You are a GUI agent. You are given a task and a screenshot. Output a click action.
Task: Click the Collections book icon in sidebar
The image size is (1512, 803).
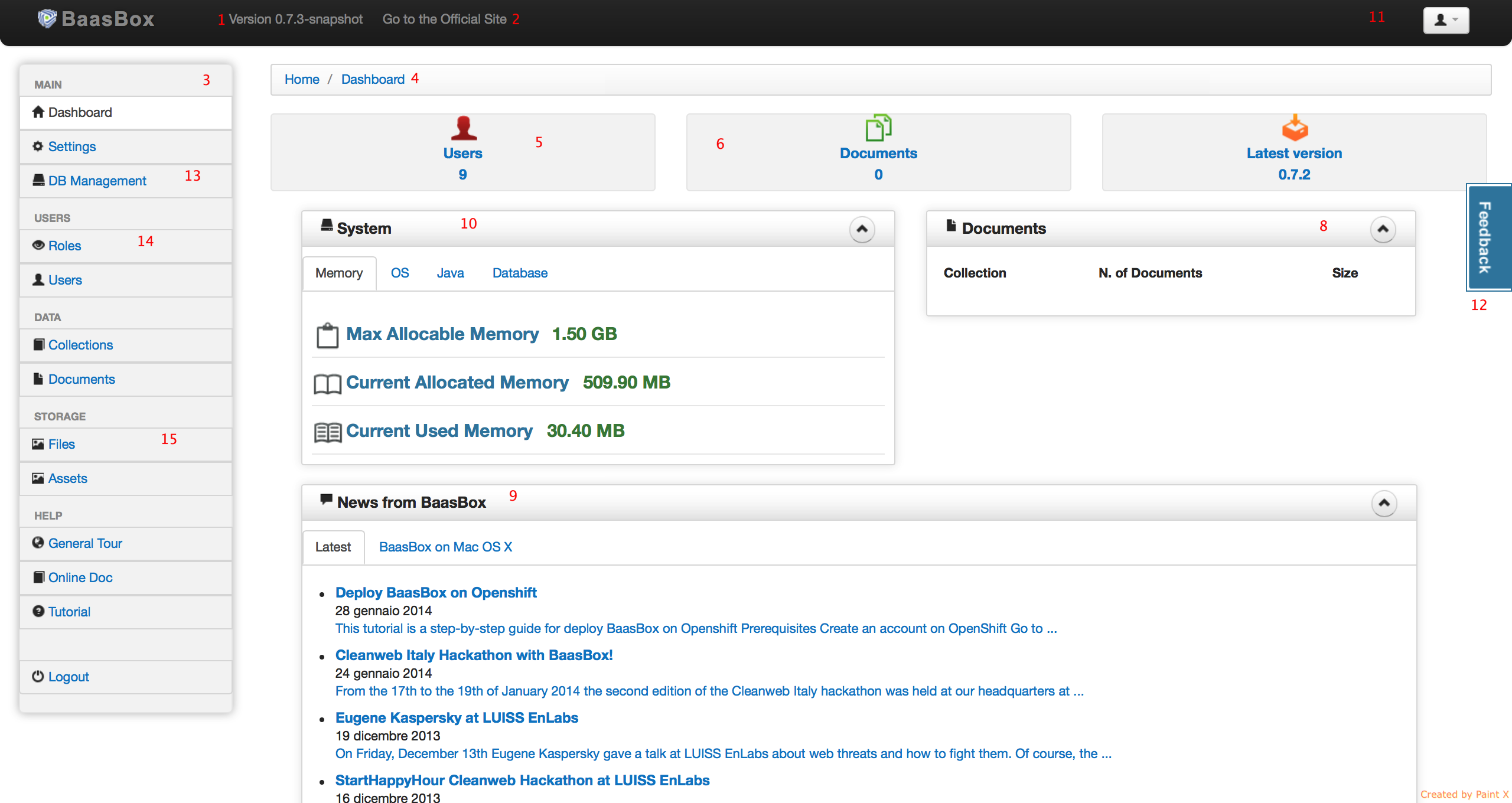coord(39,344)
